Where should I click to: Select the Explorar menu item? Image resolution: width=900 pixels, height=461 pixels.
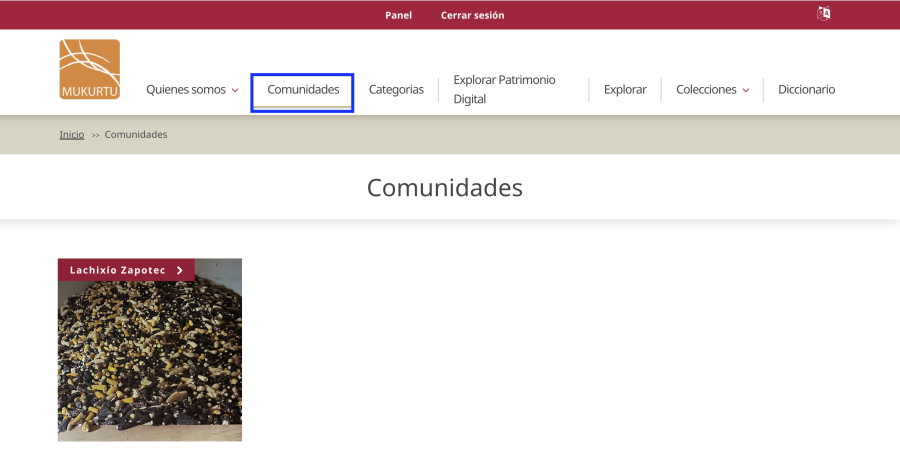coord(625,90)
